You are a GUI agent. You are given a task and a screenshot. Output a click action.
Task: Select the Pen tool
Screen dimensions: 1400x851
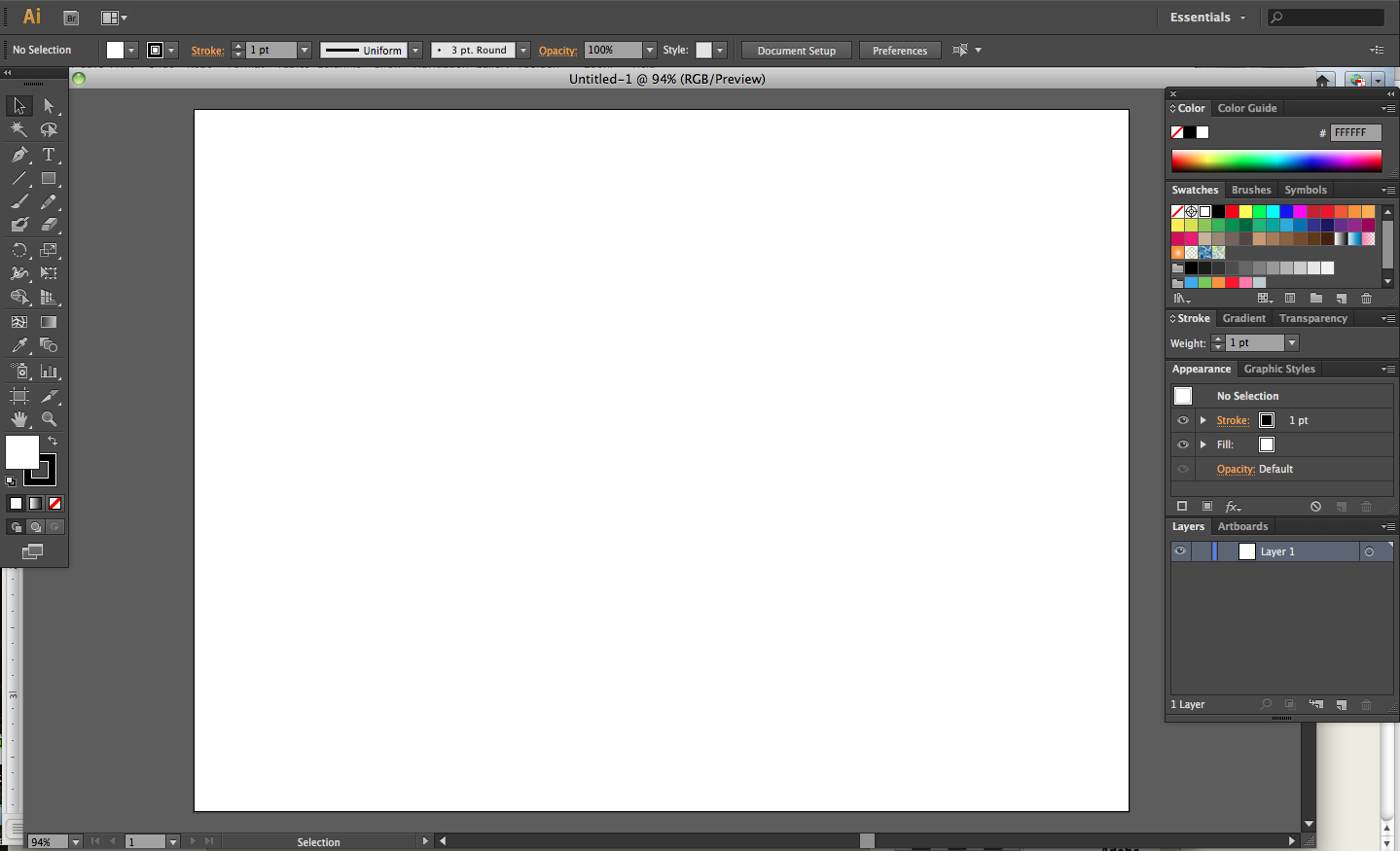[x=18, y=154]
